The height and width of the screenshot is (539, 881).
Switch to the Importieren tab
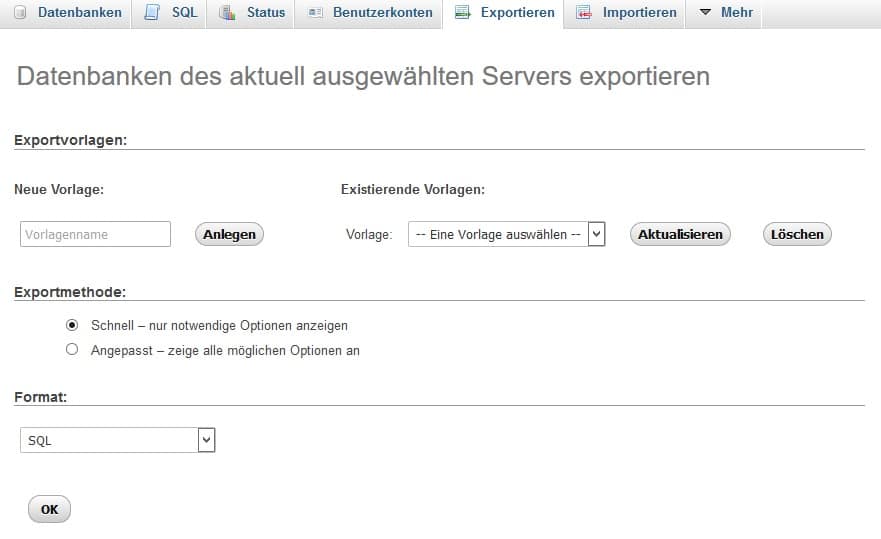coord(639,13)
